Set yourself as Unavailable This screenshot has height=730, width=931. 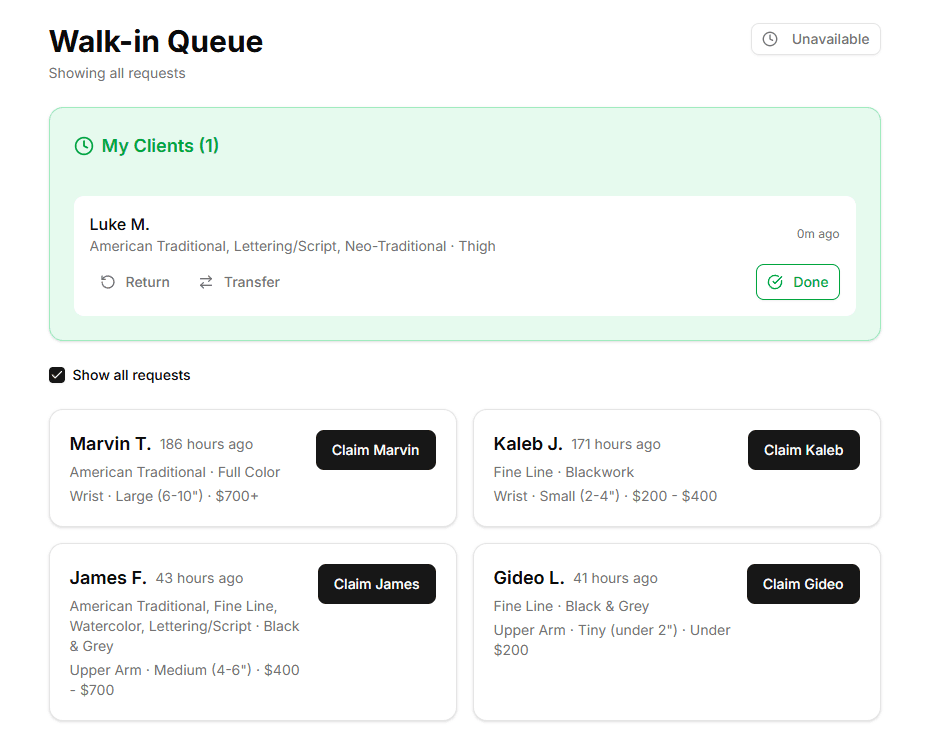(815, 39)
